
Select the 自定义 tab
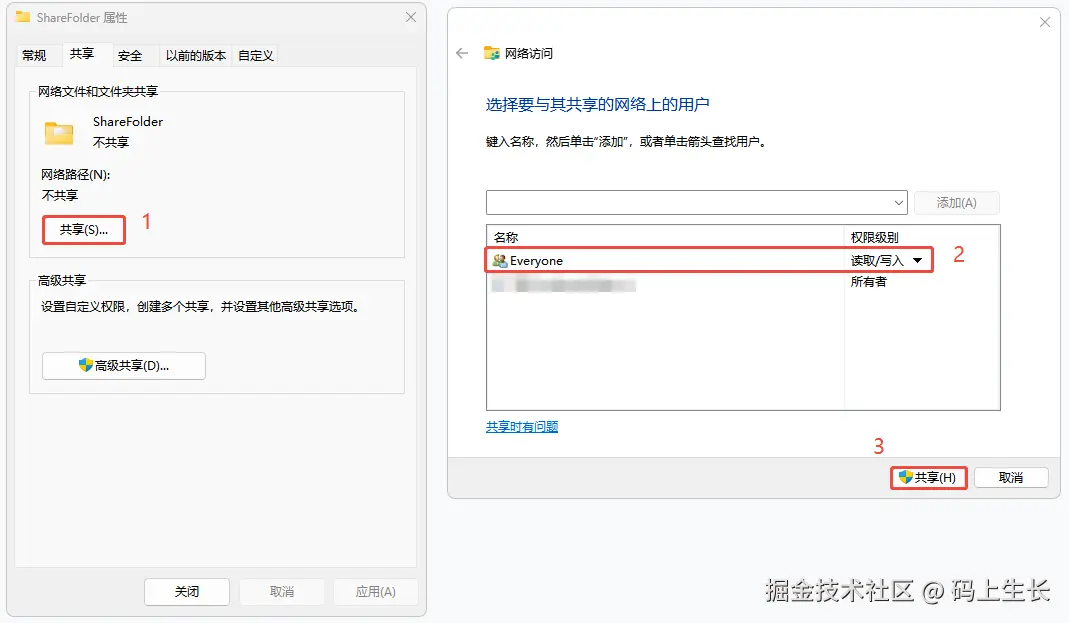[x=256, y=56]
